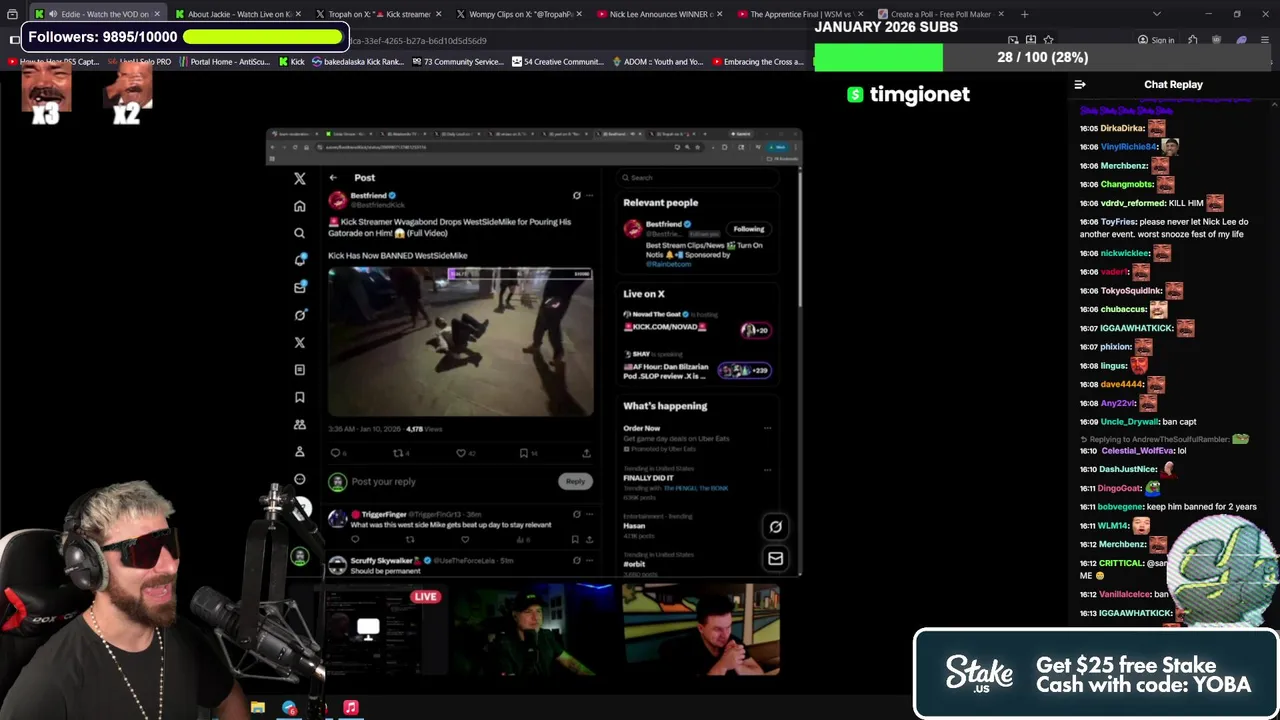Go back with the Post arrow
Image resolution: width=1280 pixels, height=720 pixels.
coord(333,178)
